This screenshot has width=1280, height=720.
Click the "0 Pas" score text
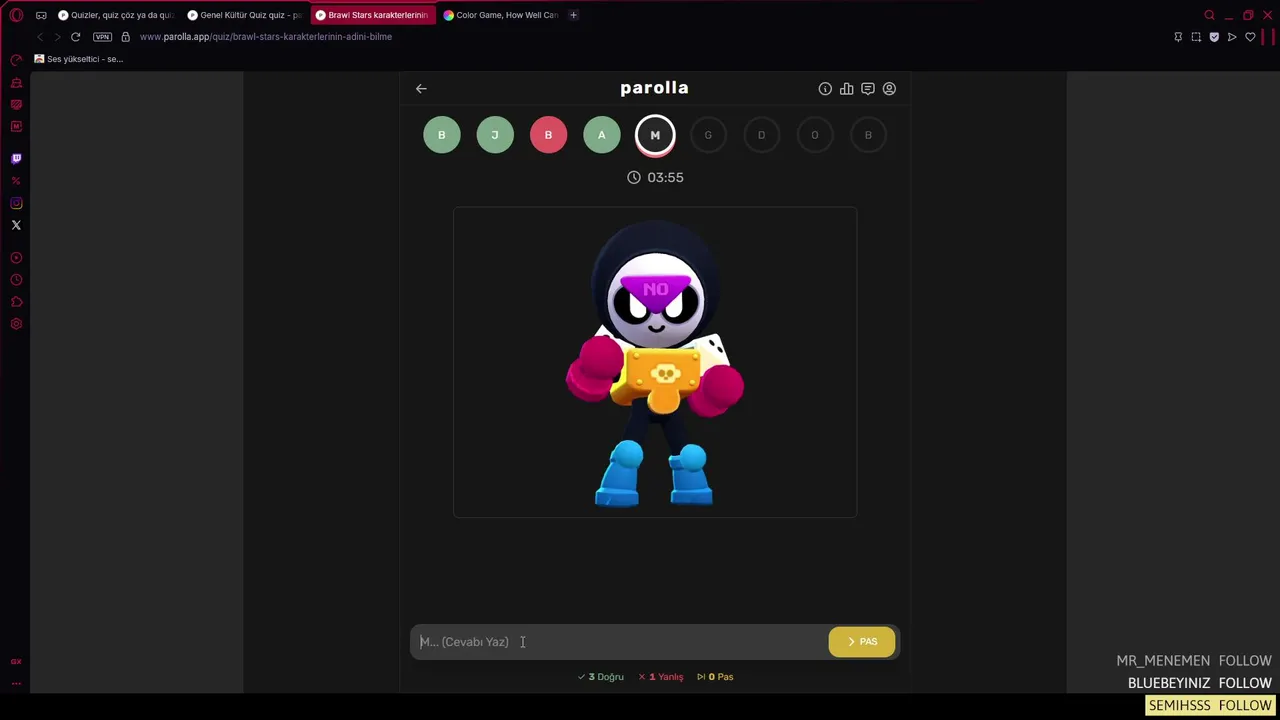click(x=715, y=677)
